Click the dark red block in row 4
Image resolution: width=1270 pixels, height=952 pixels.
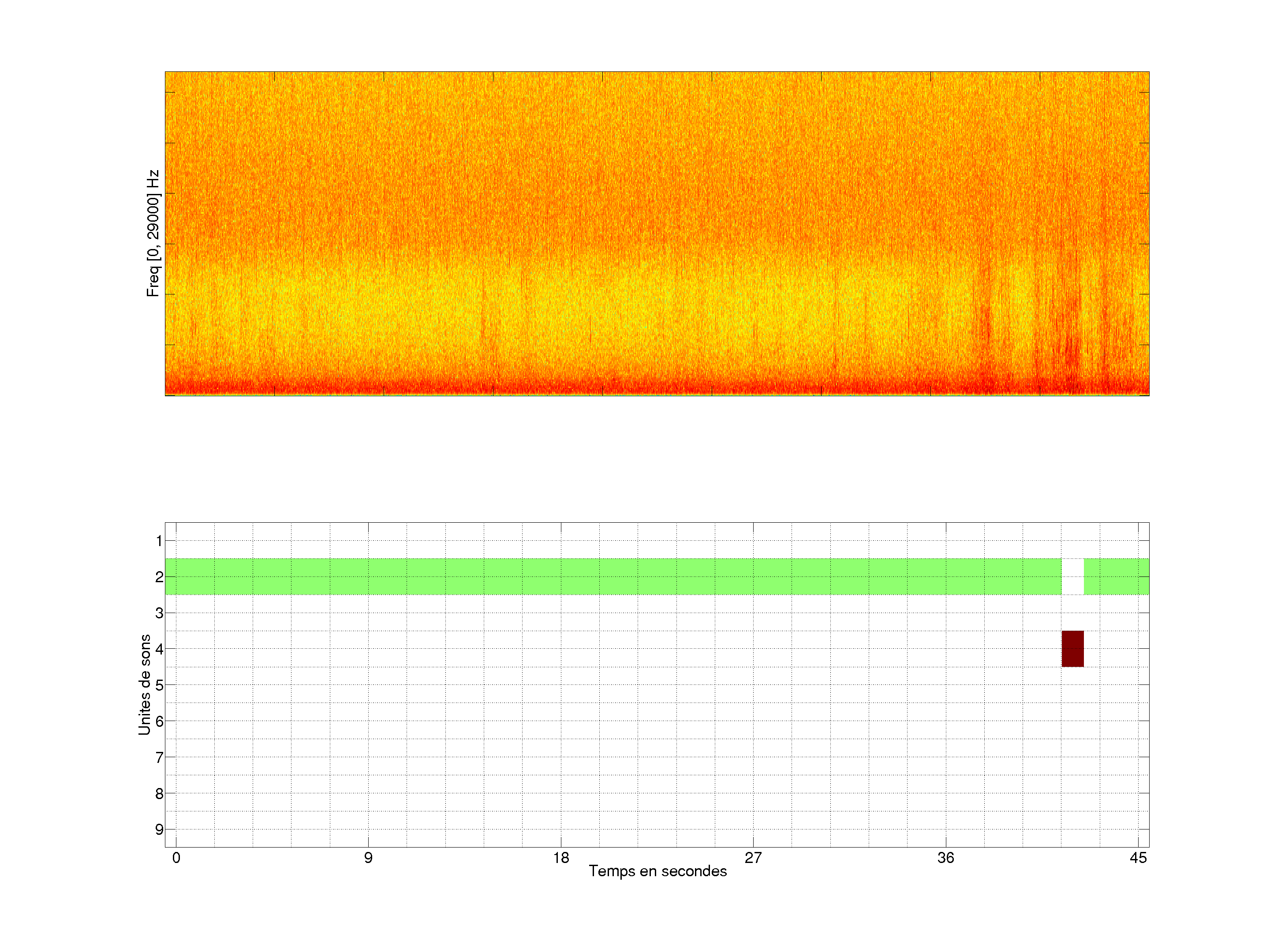coord(1072,648)
